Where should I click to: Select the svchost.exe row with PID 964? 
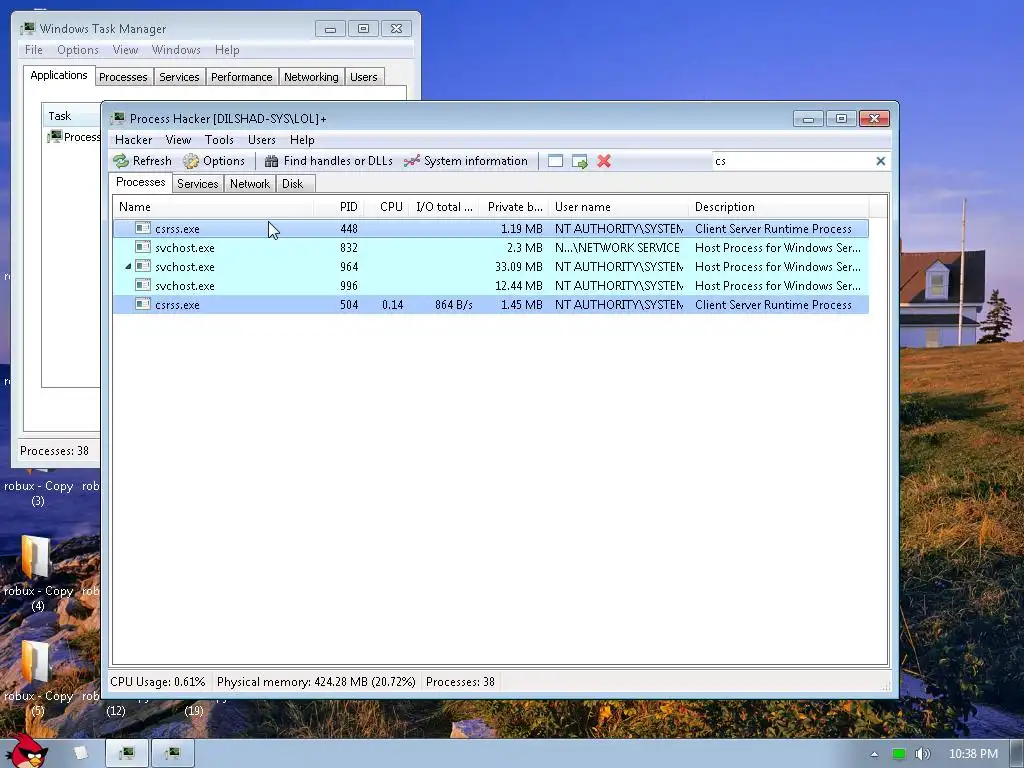[x=490, y=266]
